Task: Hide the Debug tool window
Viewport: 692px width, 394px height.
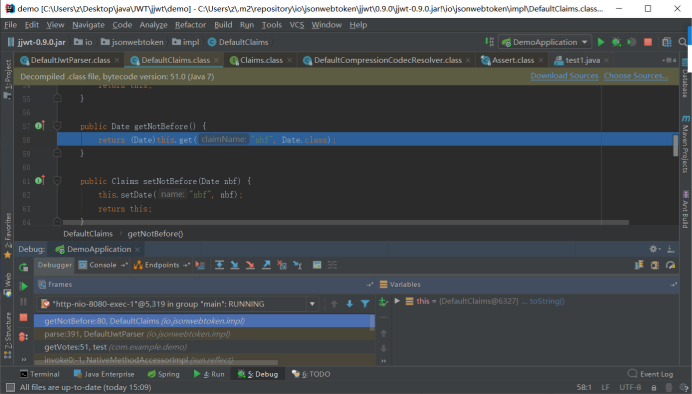Action: (x=671, y=249)
